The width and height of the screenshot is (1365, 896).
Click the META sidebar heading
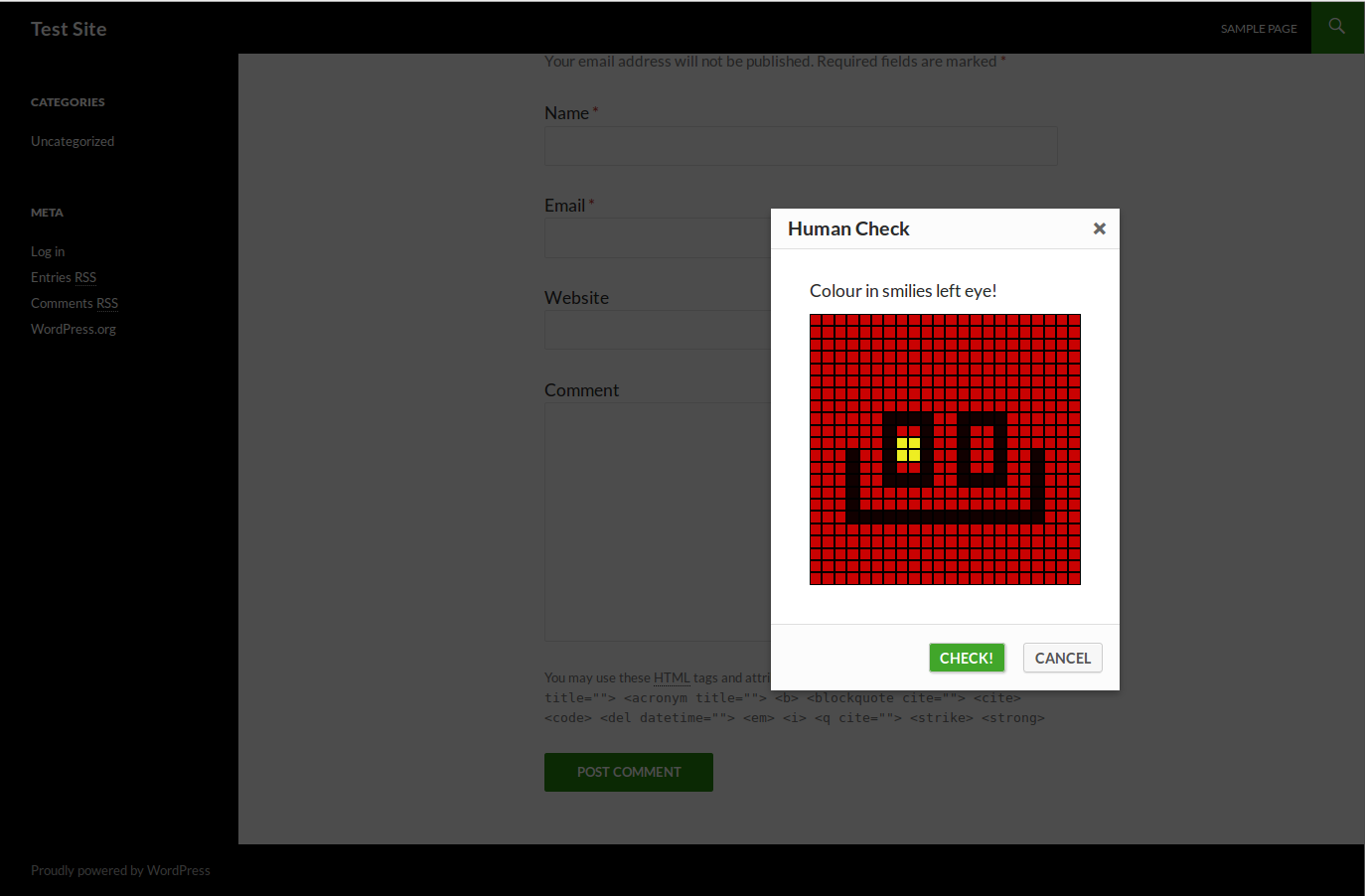pos(47,213)
